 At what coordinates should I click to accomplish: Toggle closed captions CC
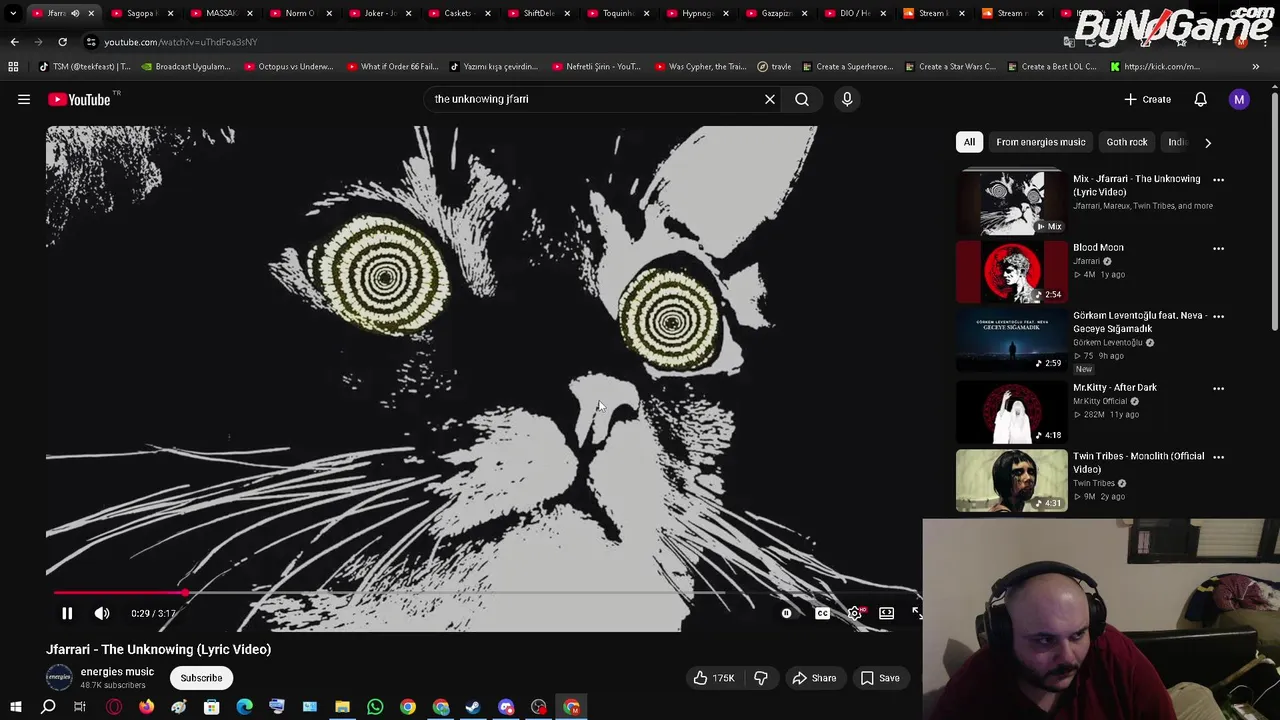[822, 613]
